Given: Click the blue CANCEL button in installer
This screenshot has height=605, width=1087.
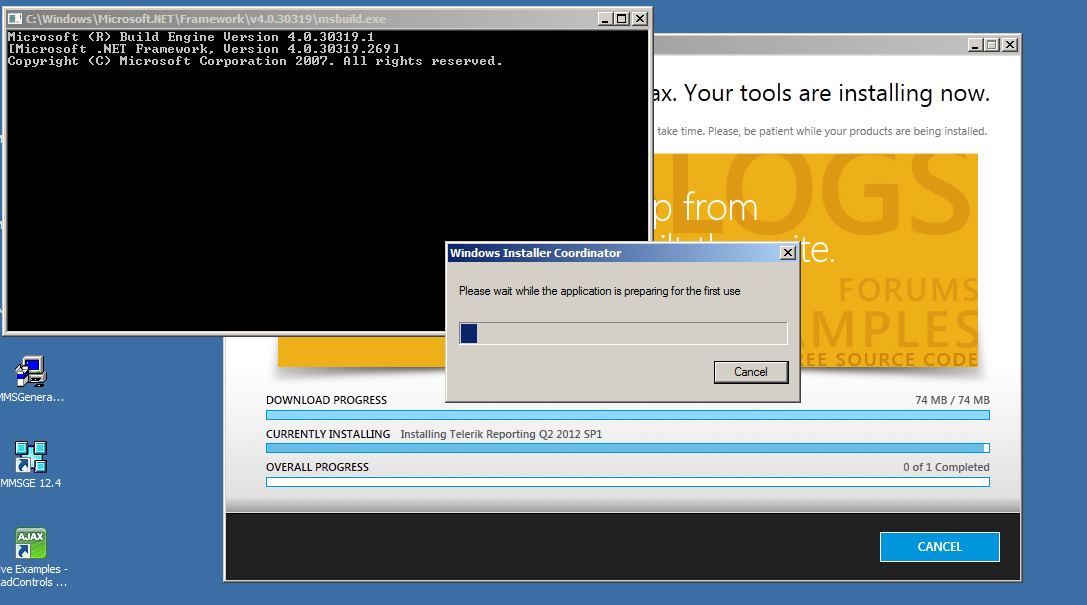Looking at the screenshot, I should click(939, 547).
